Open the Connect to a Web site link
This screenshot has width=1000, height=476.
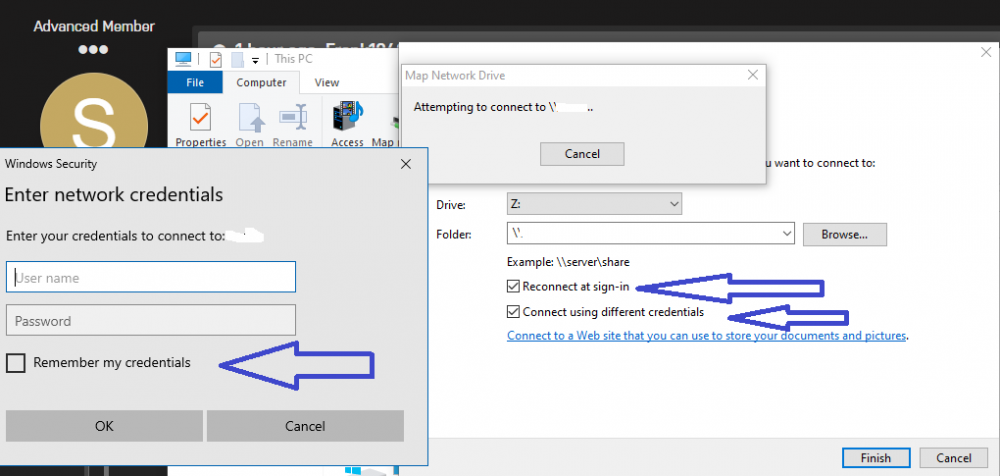707,336
